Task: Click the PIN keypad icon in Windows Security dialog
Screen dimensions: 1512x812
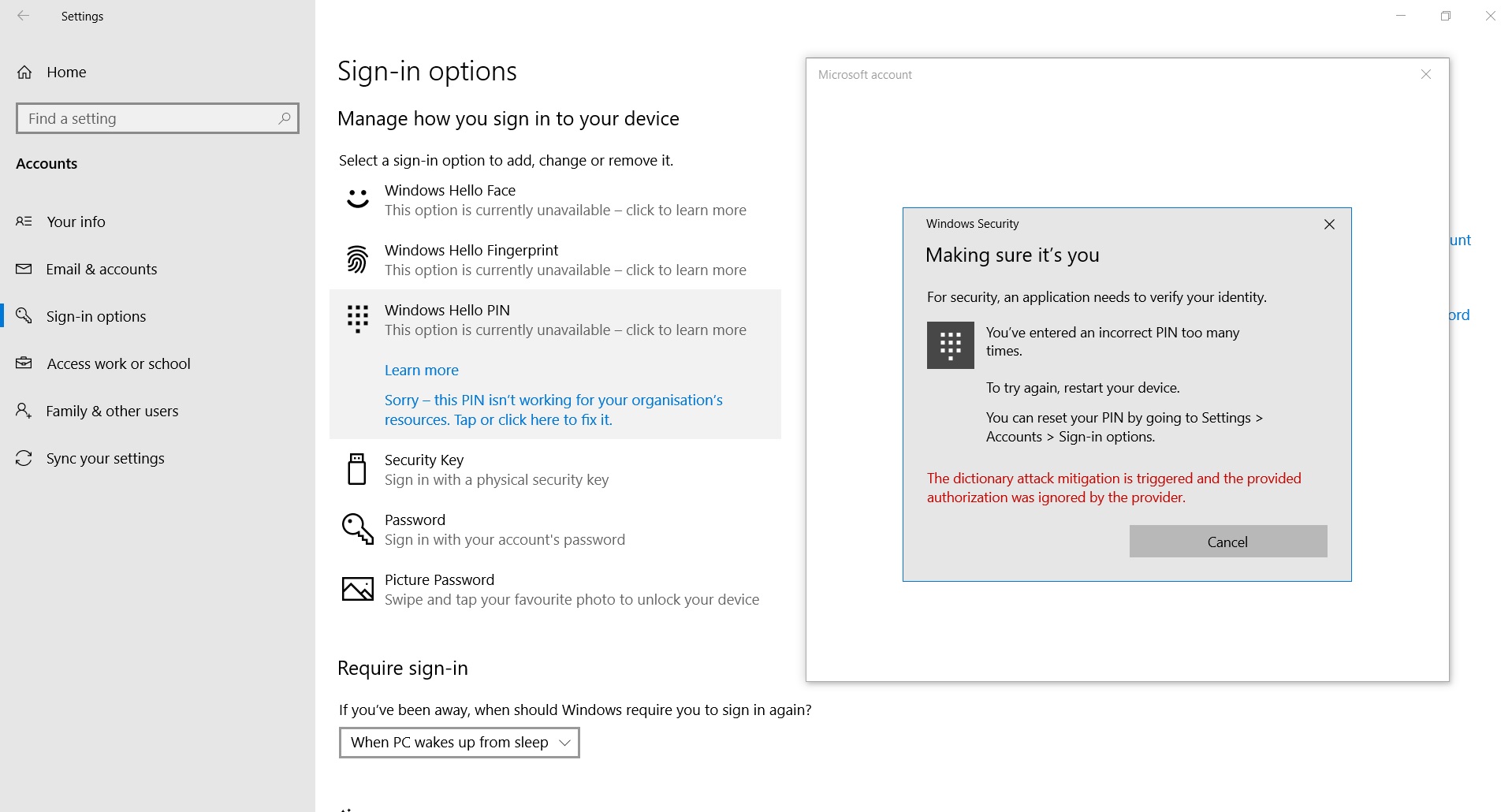Action: (951, 345)
